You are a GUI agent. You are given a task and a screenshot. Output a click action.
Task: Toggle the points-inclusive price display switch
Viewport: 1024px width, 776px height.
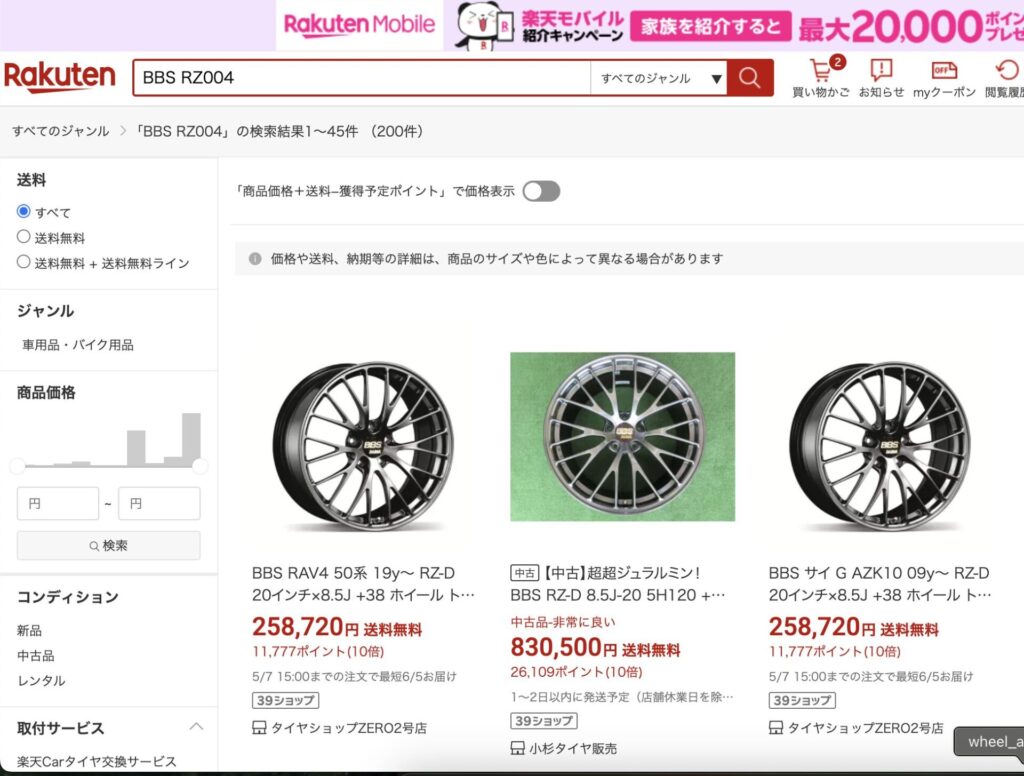(541, 191)
